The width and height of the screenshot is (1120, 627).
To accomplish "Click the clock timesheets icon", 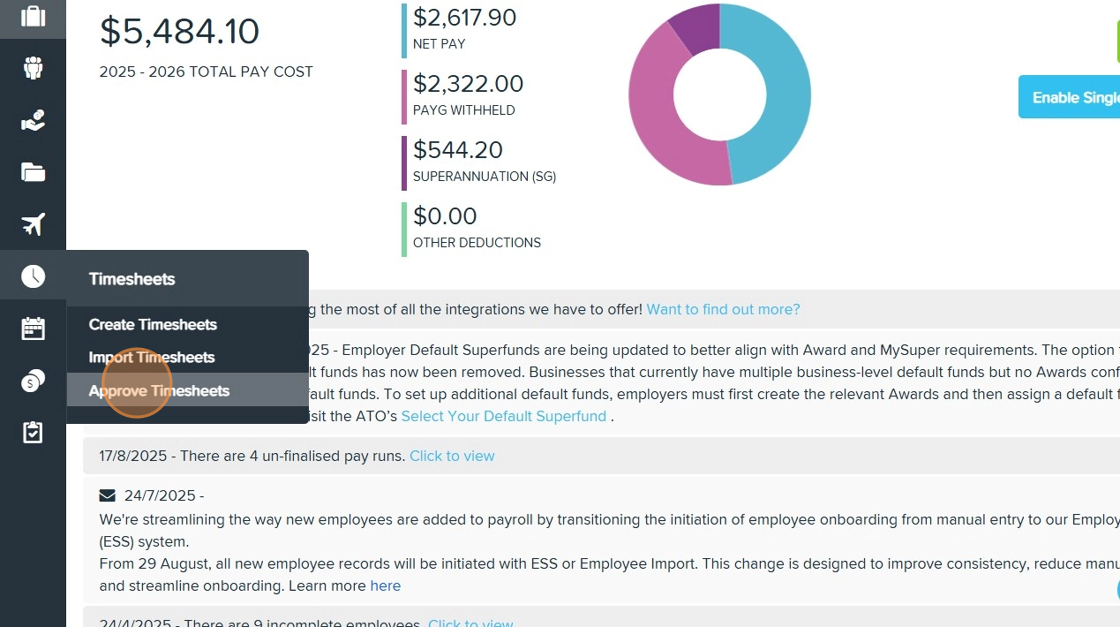I will coord(33,276).
